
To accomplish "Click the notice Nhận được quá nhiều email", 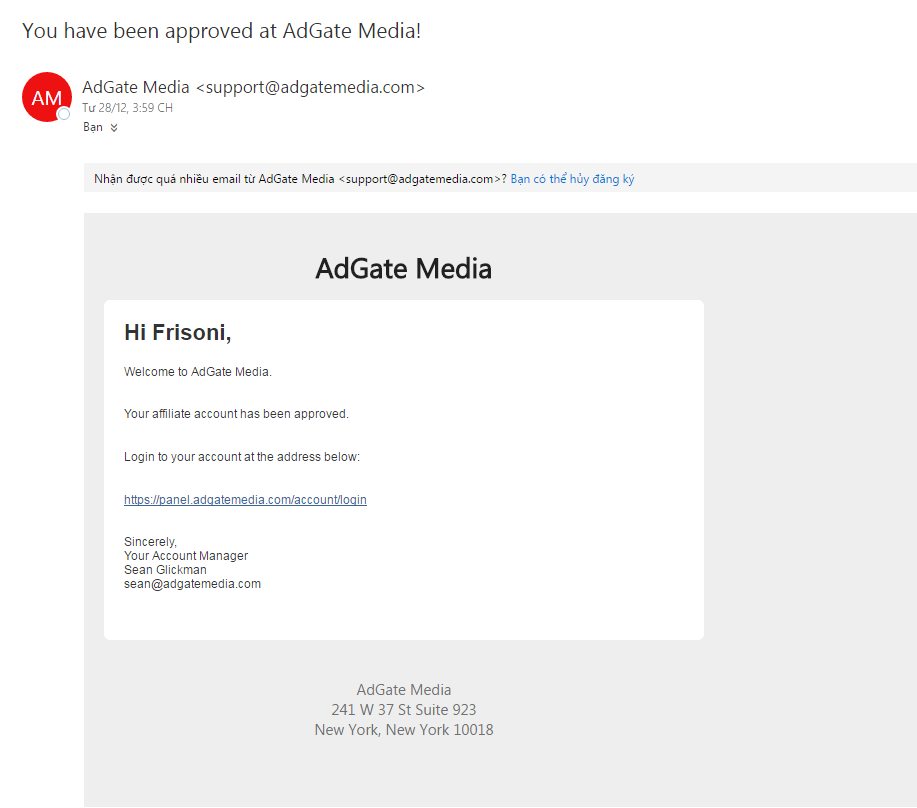I will (301, 179).
